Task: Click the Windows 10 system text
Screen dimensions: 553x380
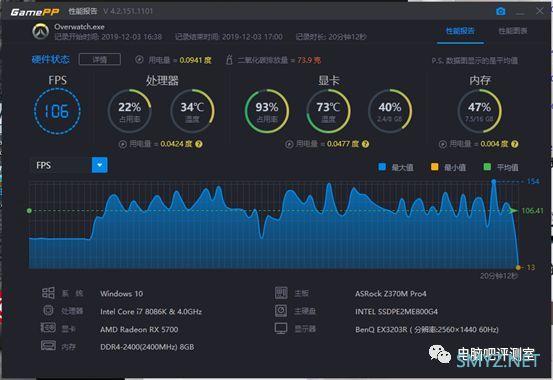Action: [122, 294]
